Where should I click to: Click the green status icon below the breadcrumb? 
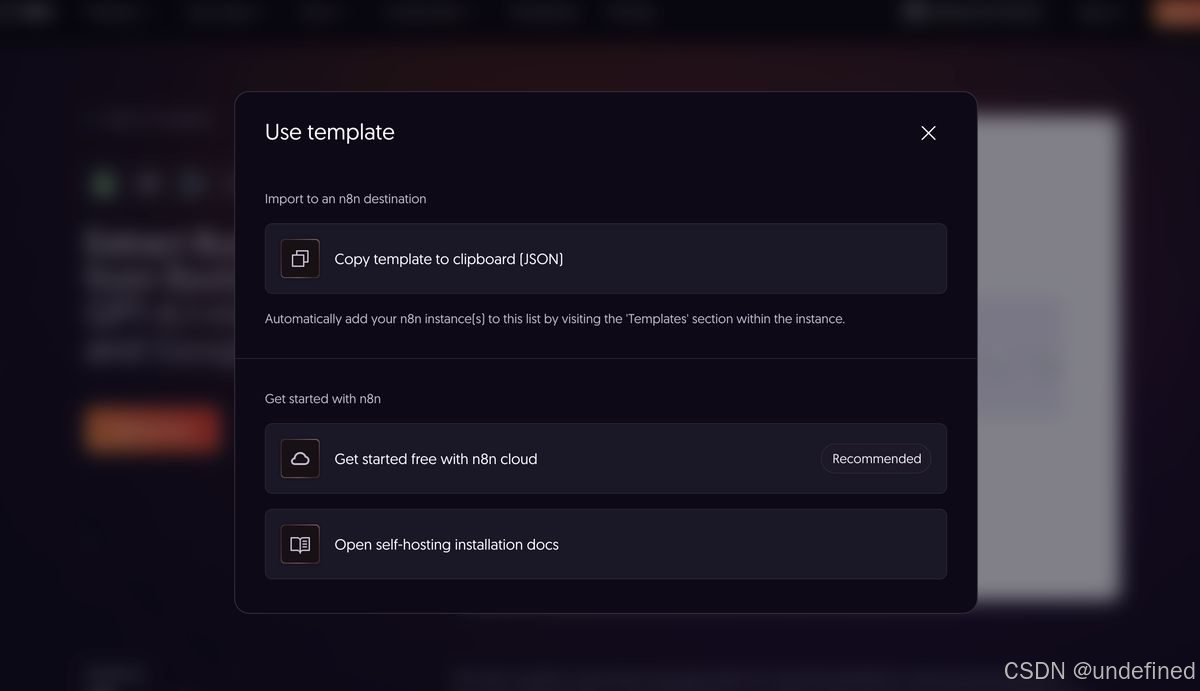tap(101, 182)
